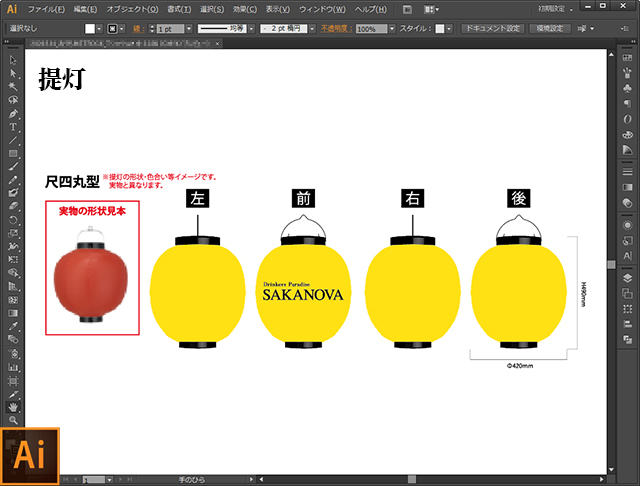This screenshot has height=486, width=640.
Task: Select the Eyedropper tool
Action: pyautogui.click(x=13, y=326)
